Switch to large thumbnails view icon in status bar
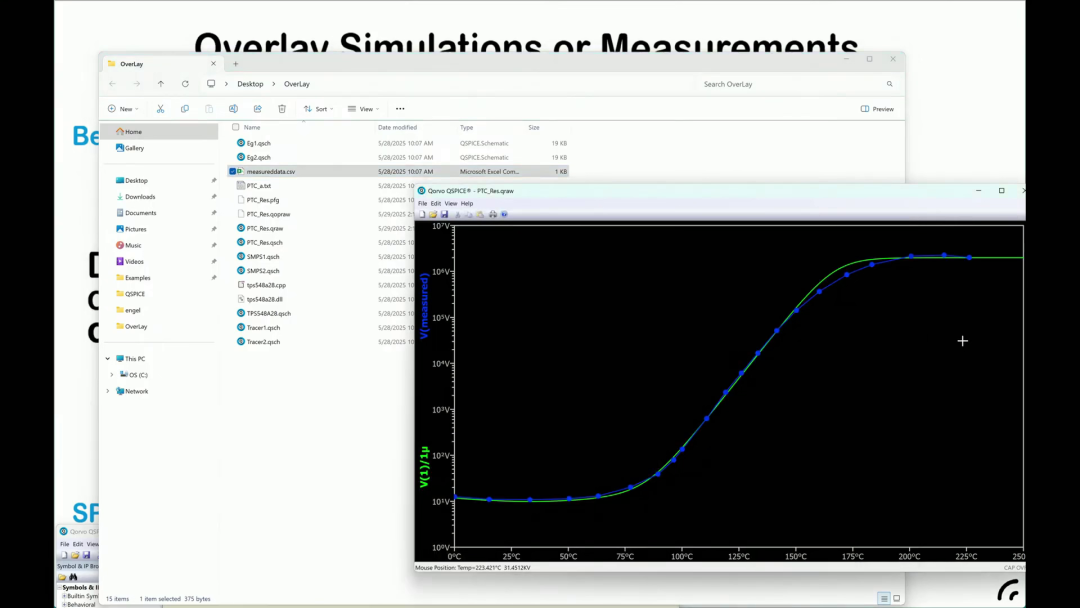 point(896,598)
